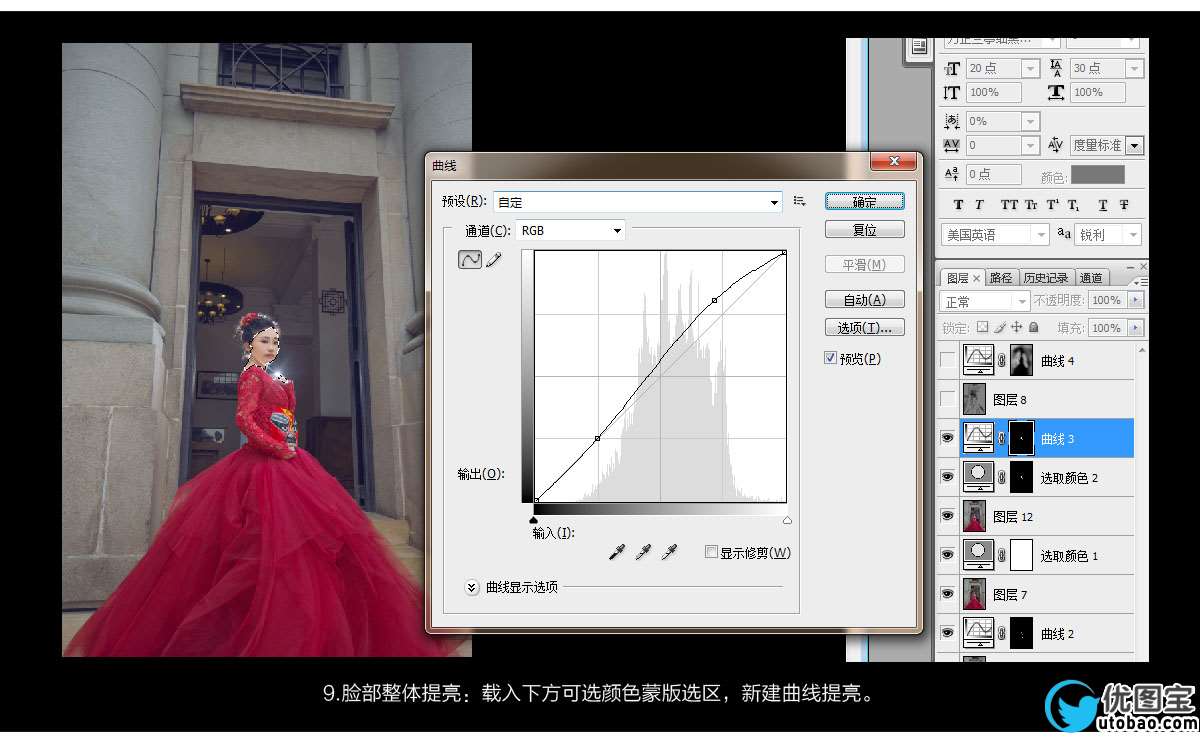Click mask link icon on 曲线 3 layer
The width and height of the screenshot is (1200, 737).
pyautogui.click(x=1001, y=438)
